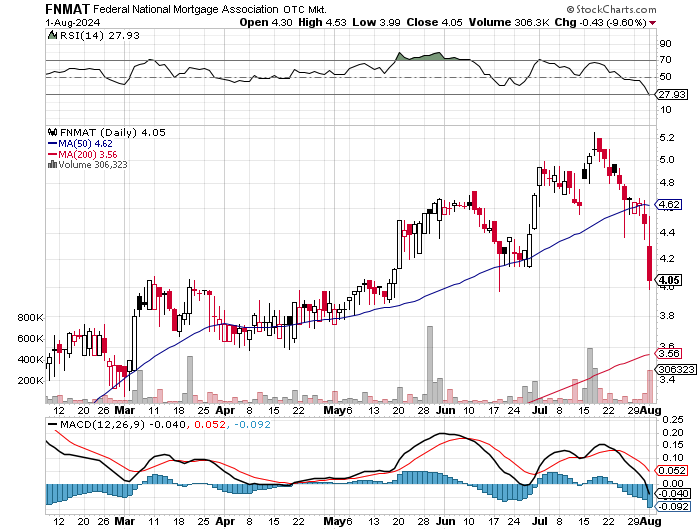
Task: Click Jun on the price chart date axis
Action: pyautogui.click(x=446, y=410)
